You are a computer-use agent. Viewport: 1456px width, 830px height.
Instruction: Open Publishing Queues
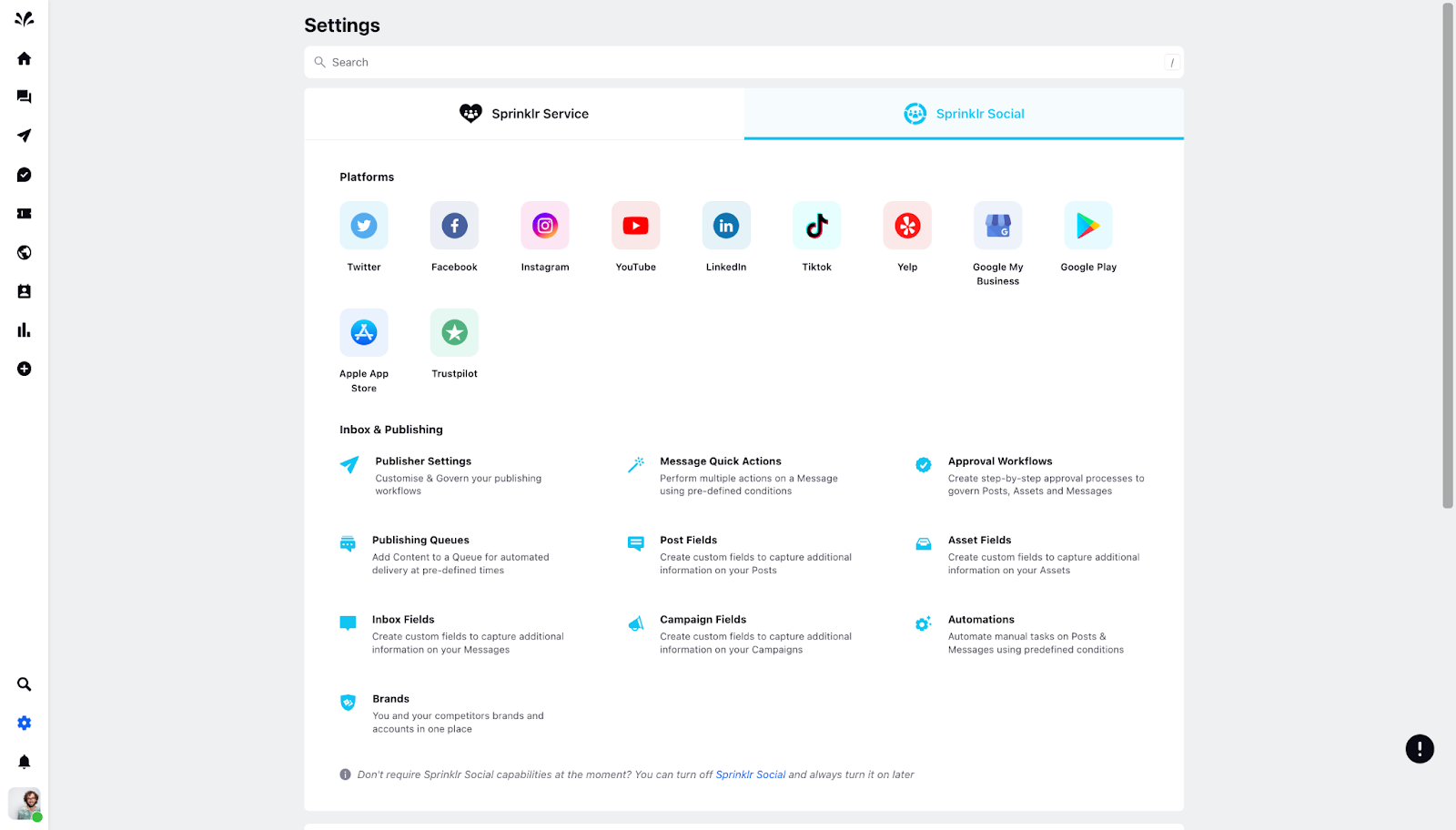(x=420, y=541)
